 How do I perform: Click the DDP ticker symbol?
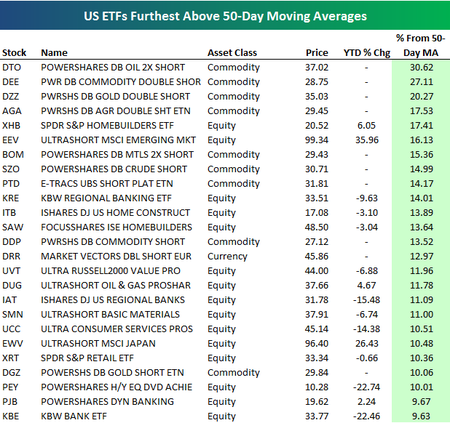11,242
